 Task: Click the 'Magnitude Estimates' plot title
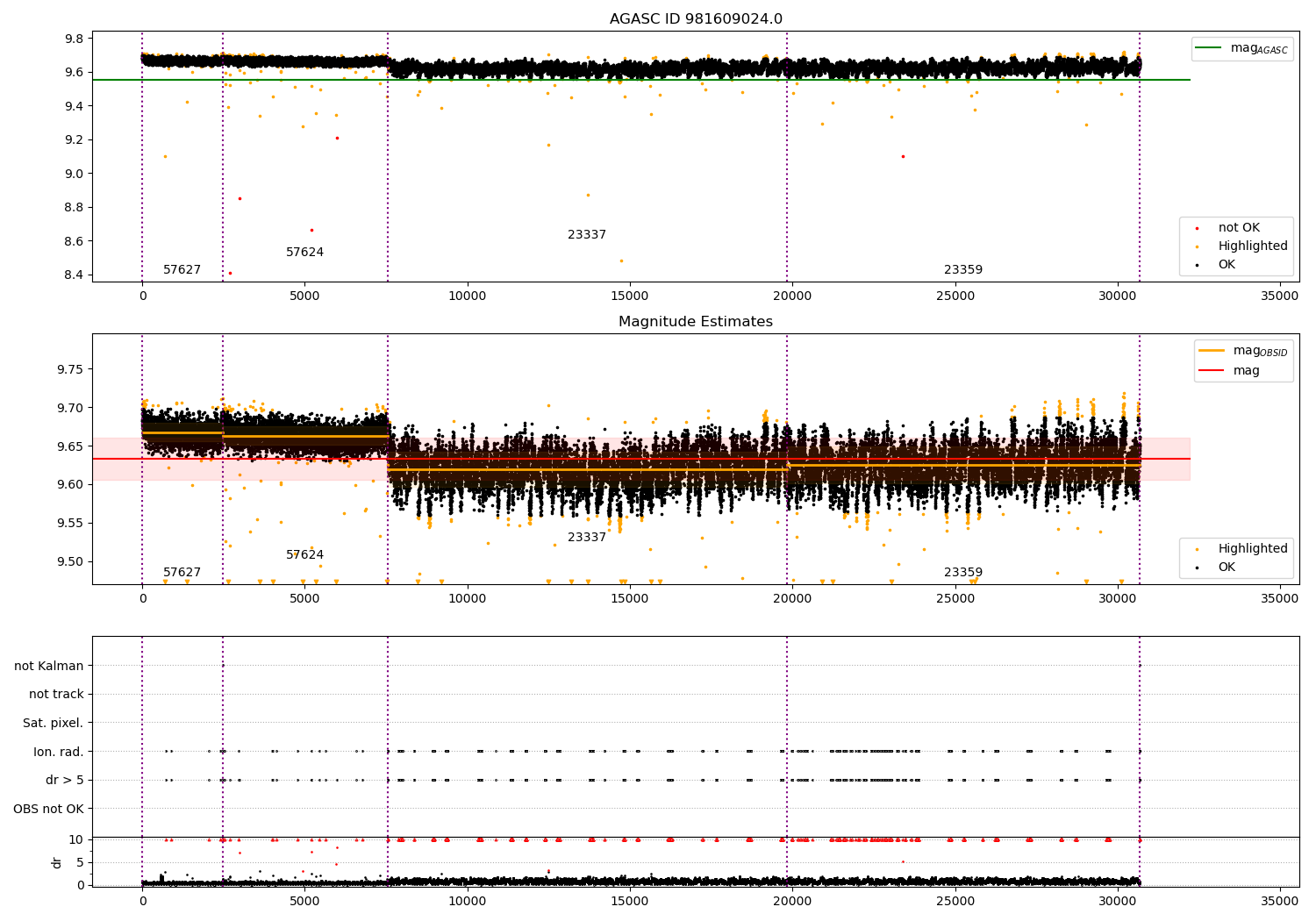[x=696, y=322]
